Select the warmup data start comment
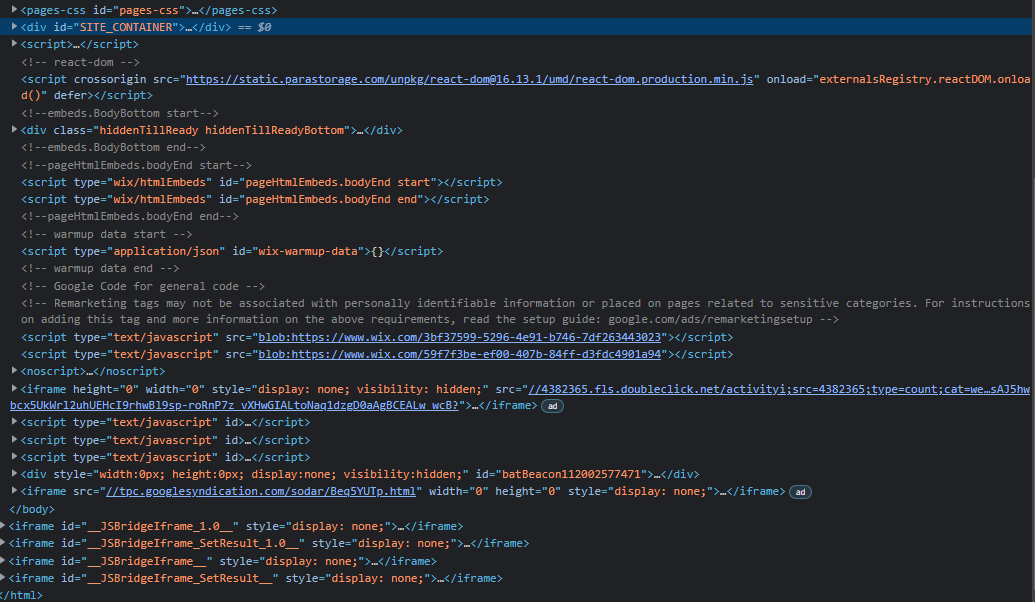Viewport: 1035px width, 602px height. click(106, 234)
